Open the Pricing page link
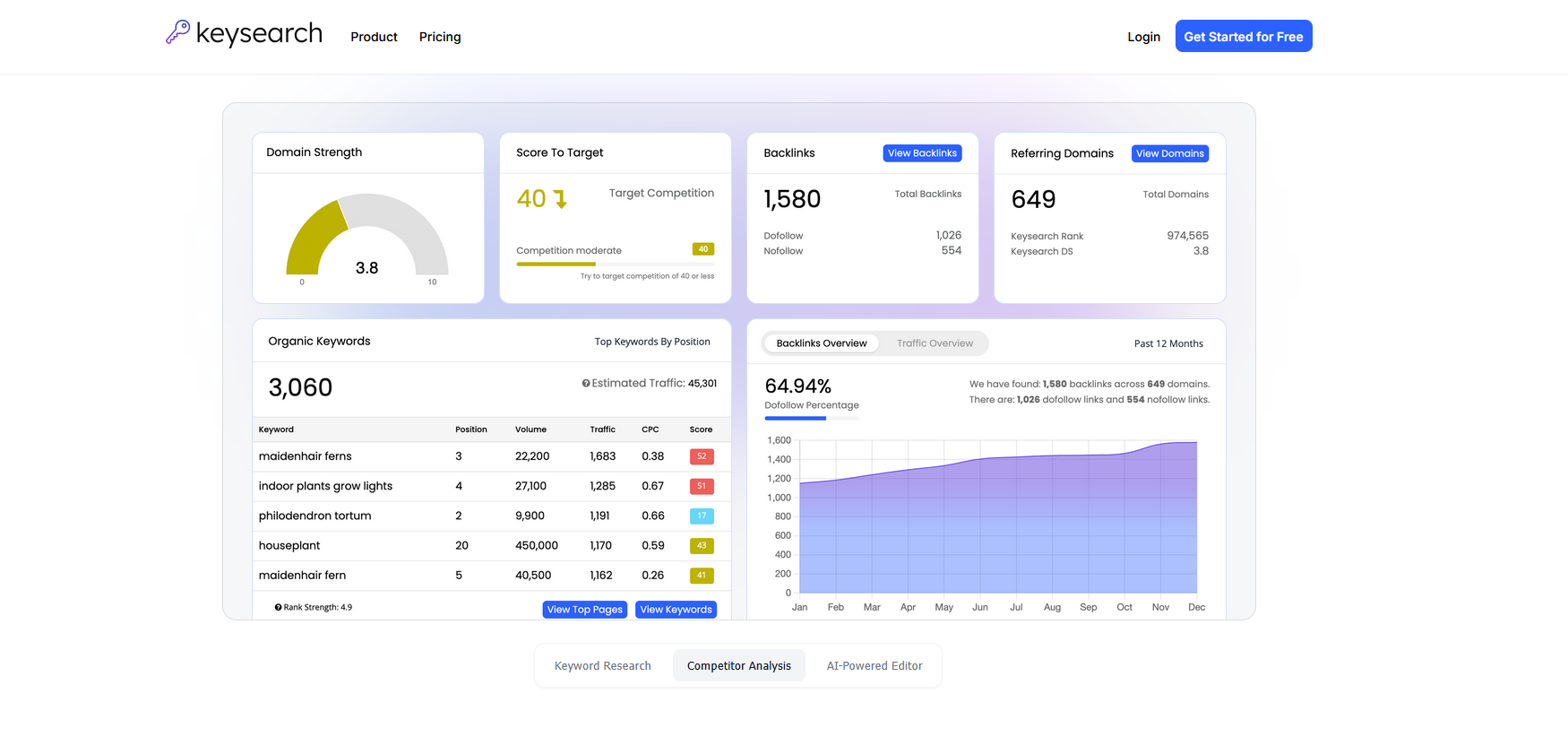Screen dimensions: 1568x737 coord(440,37)
